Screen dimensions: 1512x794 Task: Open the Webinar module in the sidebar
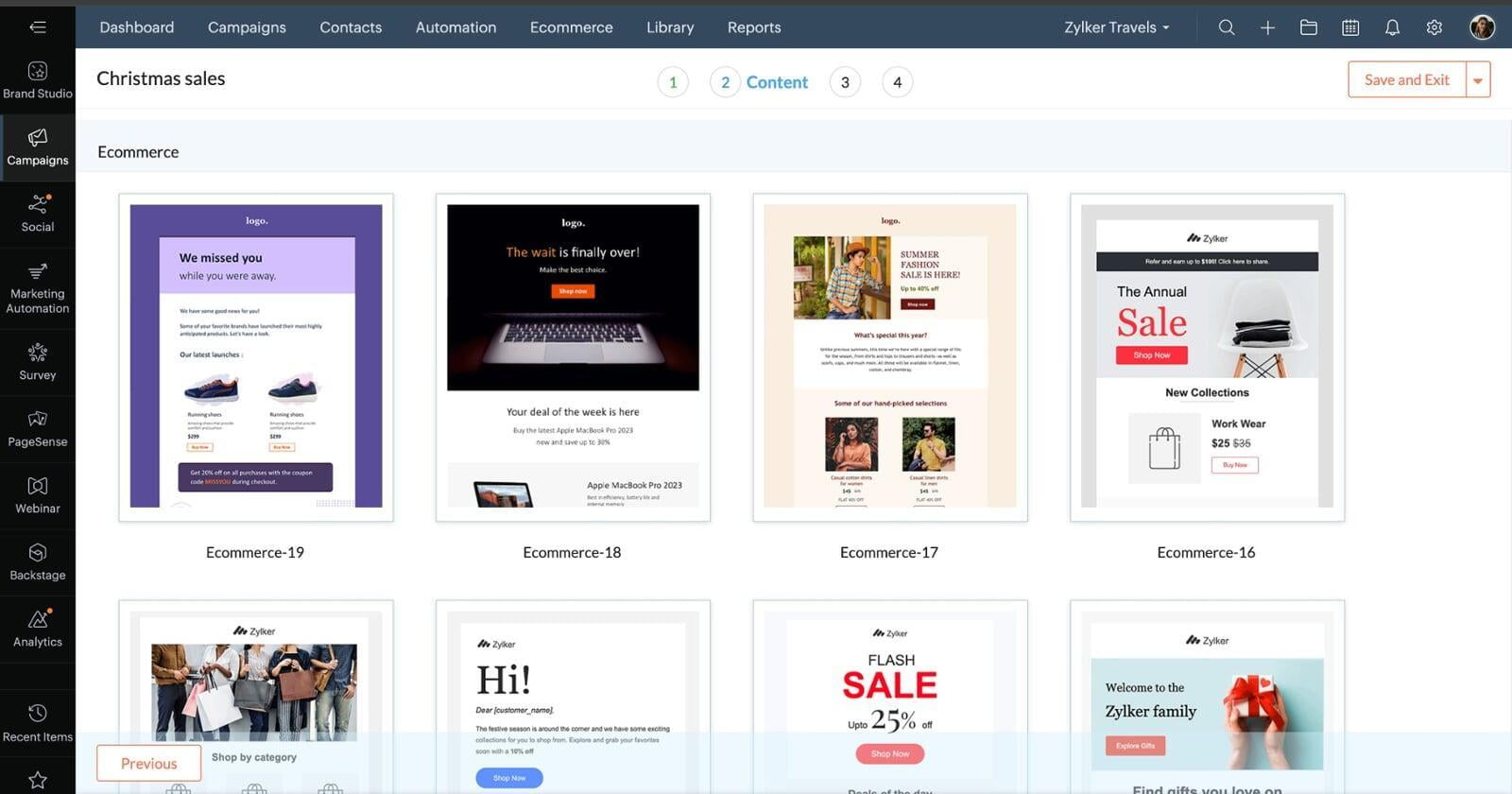coord(38,495)
